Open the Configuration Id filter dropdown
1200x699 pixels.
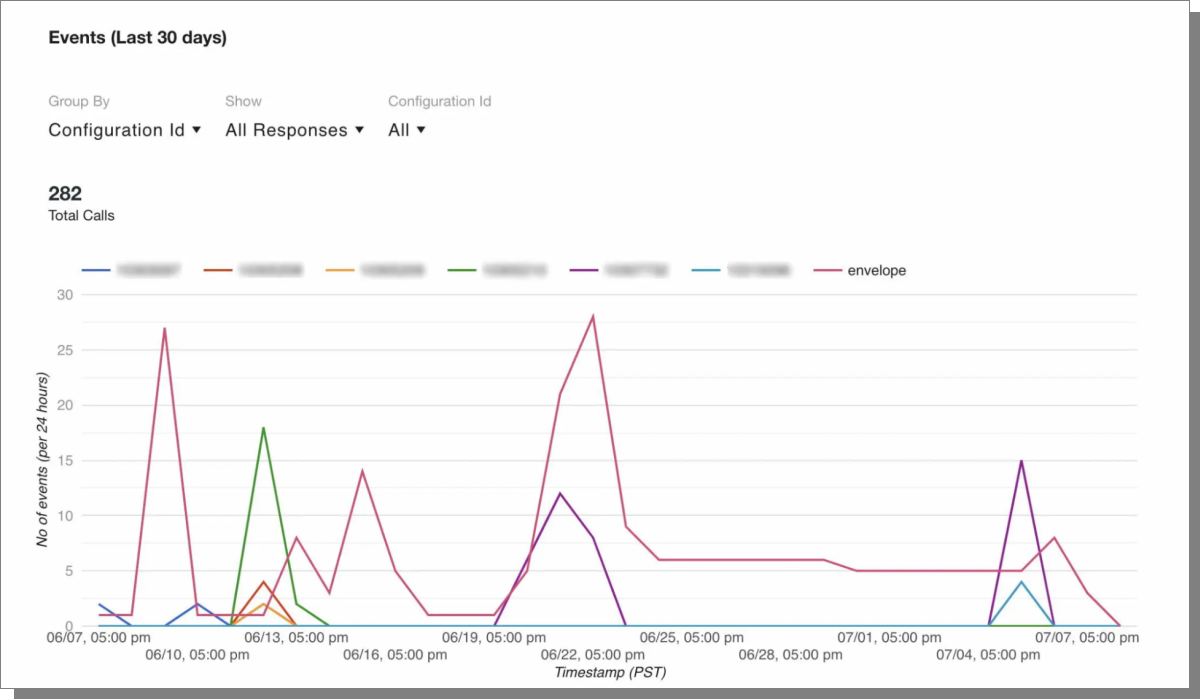click(x=406, y=130)
